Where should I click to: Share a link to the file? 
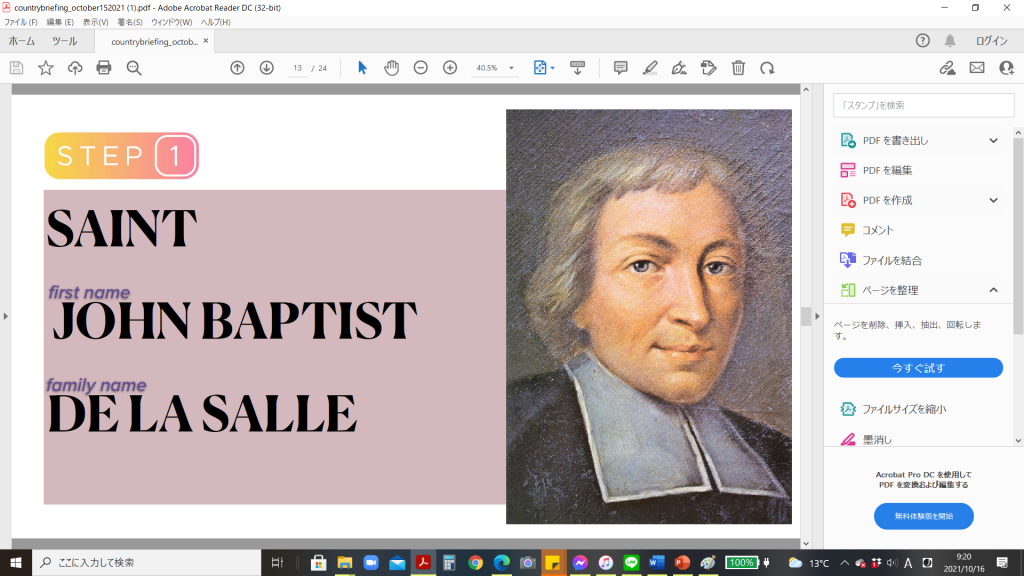click(948, 68)
